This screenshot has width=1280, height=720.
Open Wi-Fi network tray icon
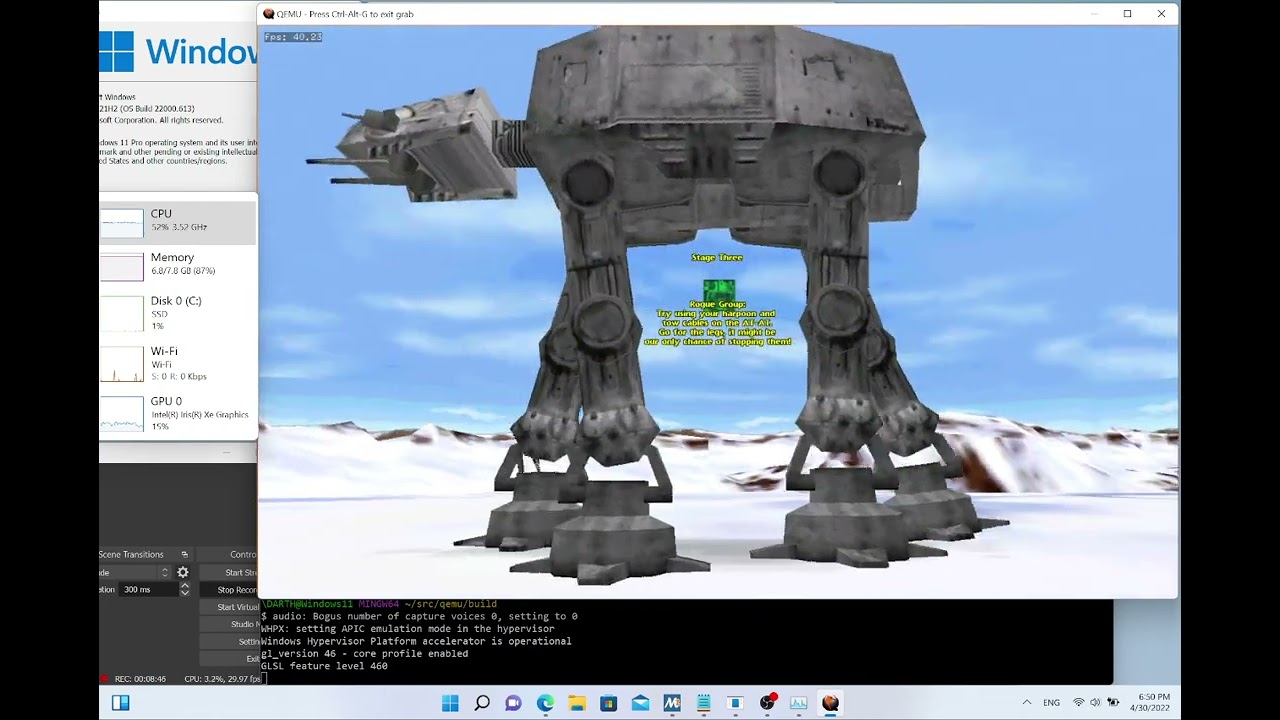pyautogui.click(x=1078, y=703)
